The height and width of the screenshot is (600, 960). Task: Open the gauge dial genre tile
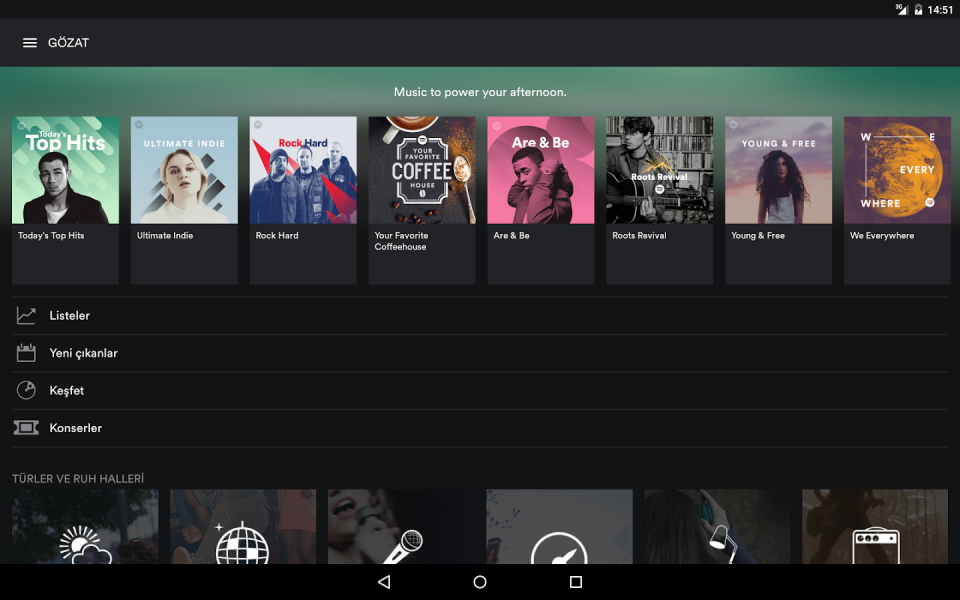tap(559, 527)
